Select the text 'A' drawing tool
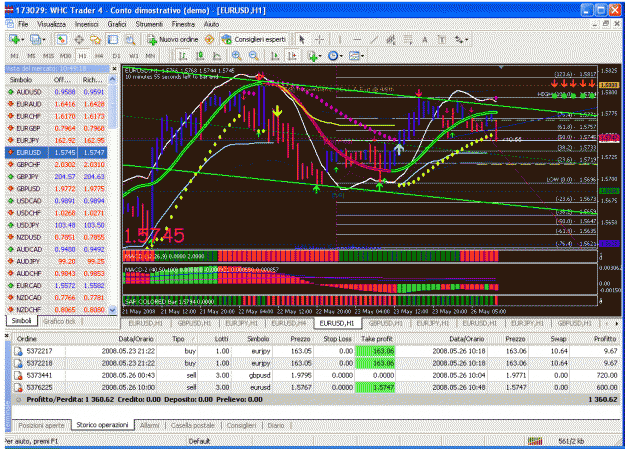The width and height of the screenshot is (625, 449). [425, 39]
